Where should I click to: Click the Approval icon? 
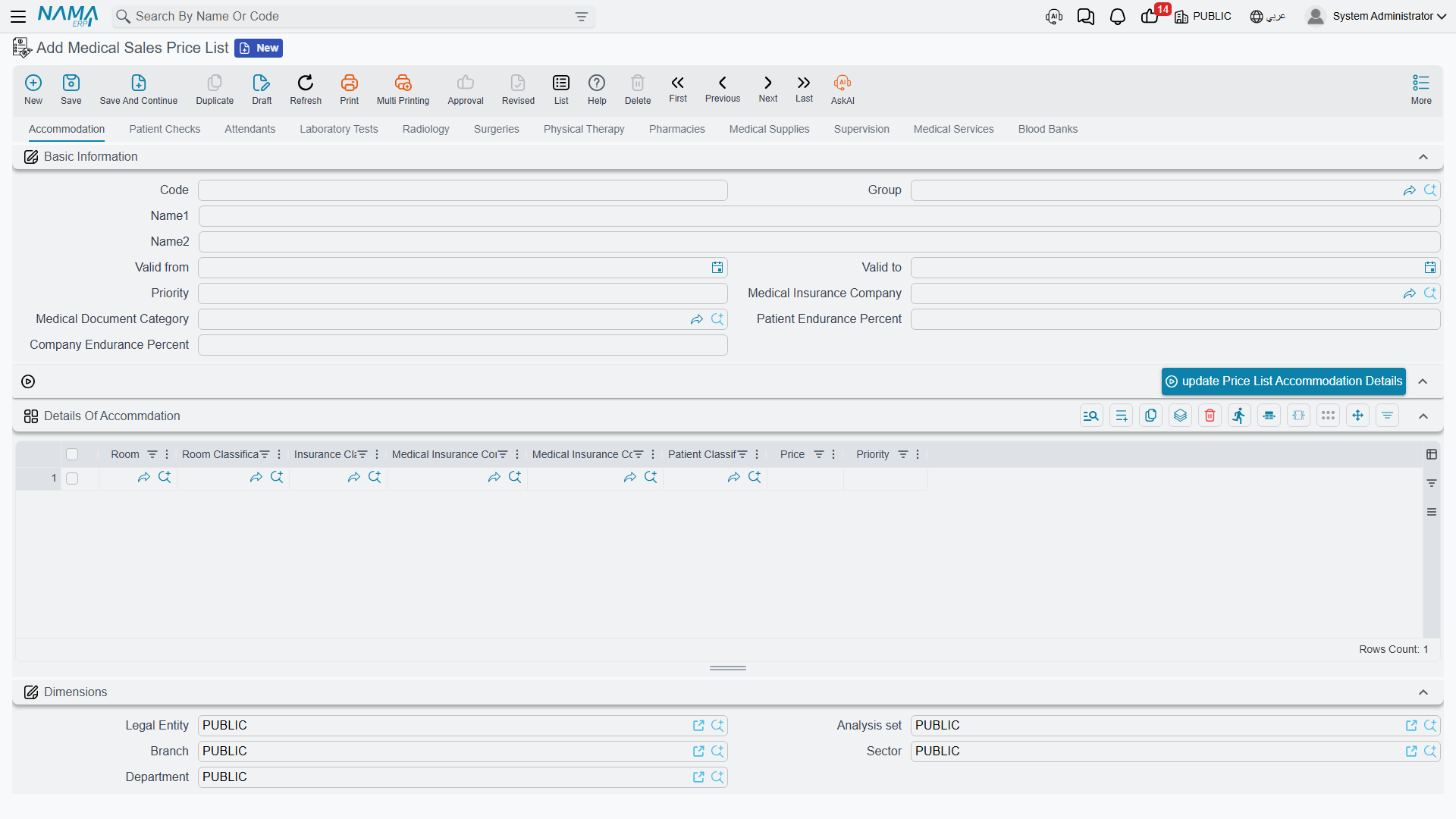click(466, 89)
